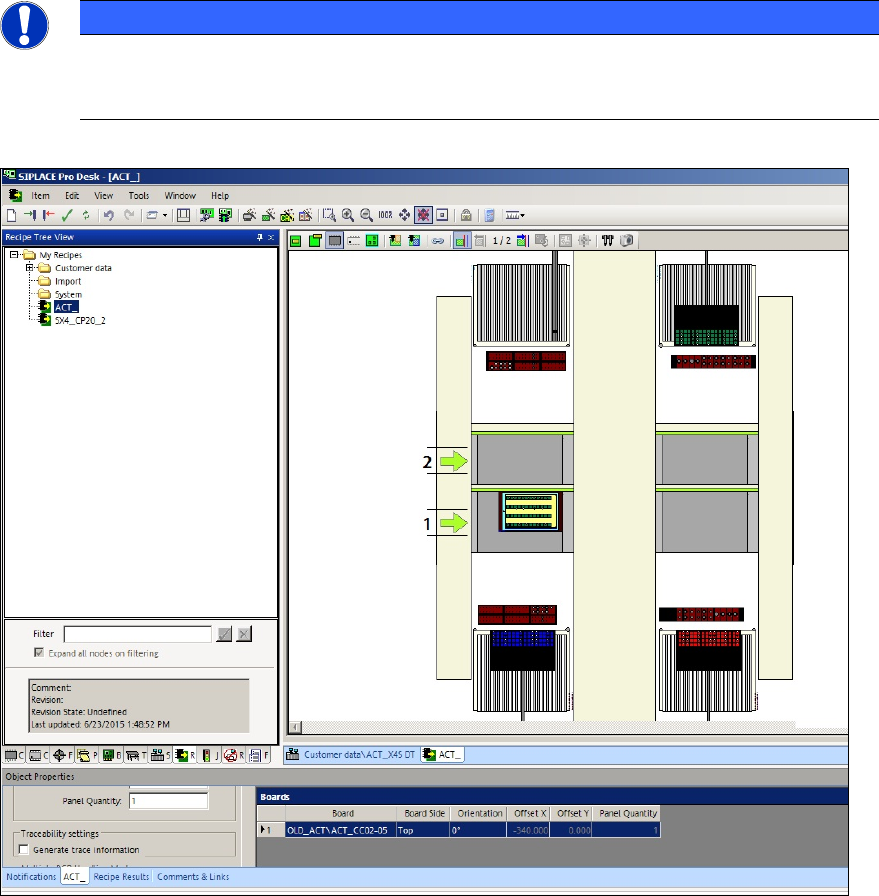Click the link chain icon in view toolbar
This screenshot has width=879, height=896.
pyautogui.click(x=438, y=241)
